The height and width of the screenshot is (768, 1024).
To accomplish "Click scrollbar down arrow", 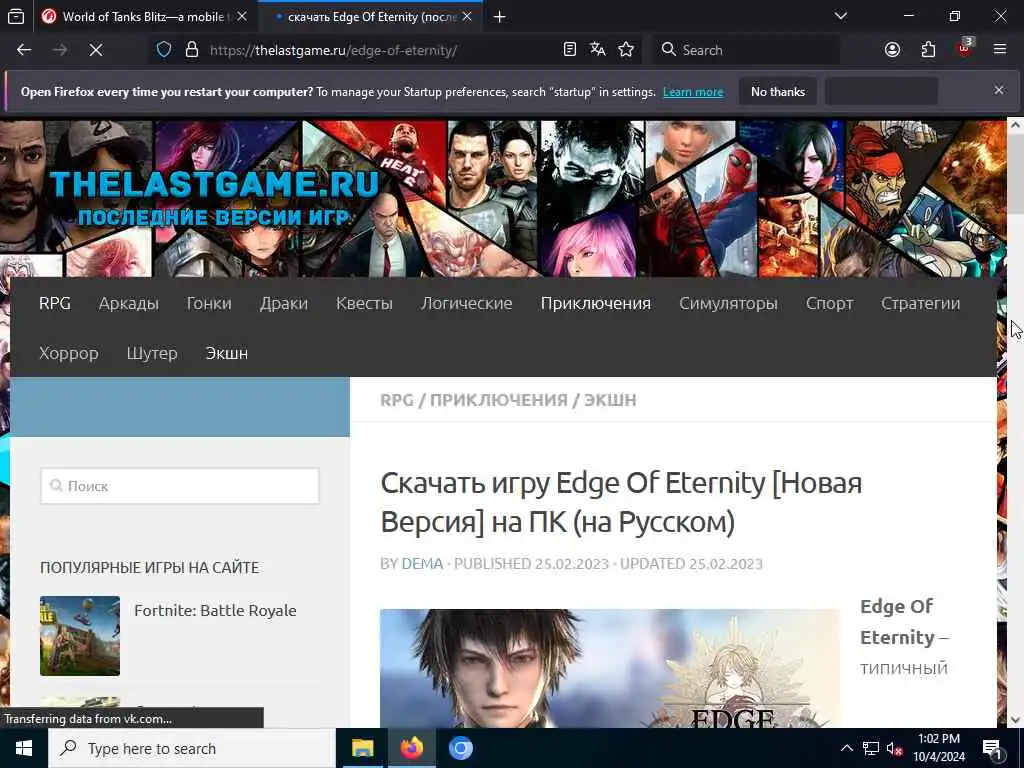I will pyautogui.click(x=1016, y=720).
